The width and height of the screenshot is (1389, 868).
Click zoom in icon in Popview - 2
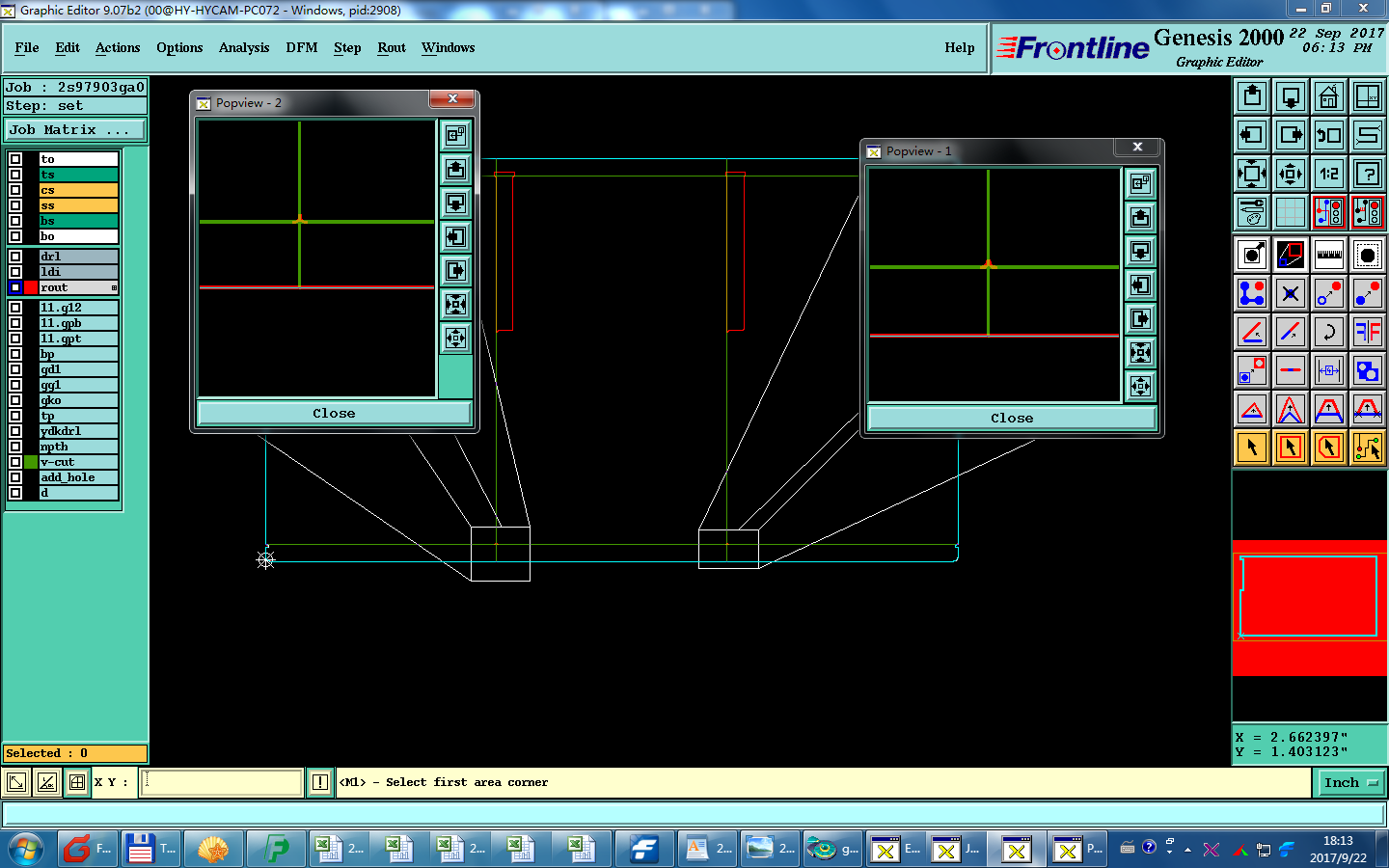point(455,305)
